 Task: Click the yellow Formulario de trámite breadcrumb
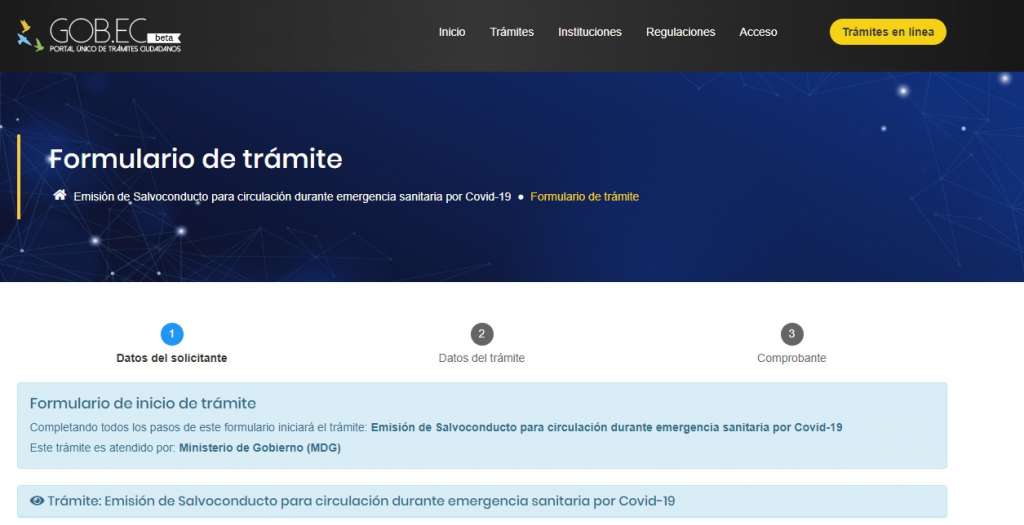(584, 197)
